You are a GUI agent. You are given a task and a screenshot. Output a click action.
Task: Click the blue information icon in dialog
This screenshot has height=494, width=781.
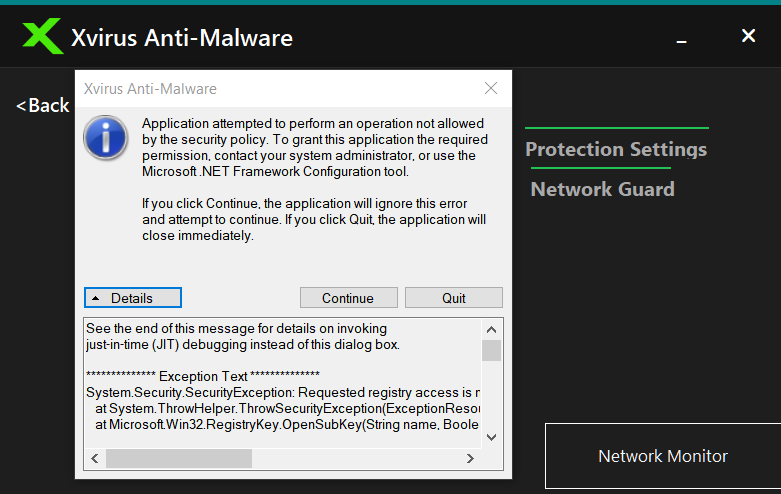[x=105, y=137]
